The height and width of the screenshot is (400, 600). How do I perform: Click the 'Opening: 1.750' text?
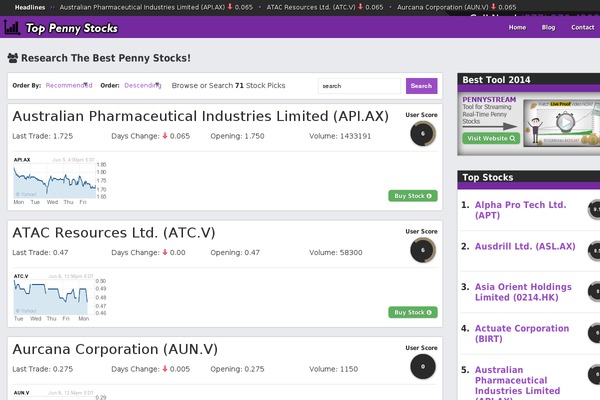(x=237, y=136)
